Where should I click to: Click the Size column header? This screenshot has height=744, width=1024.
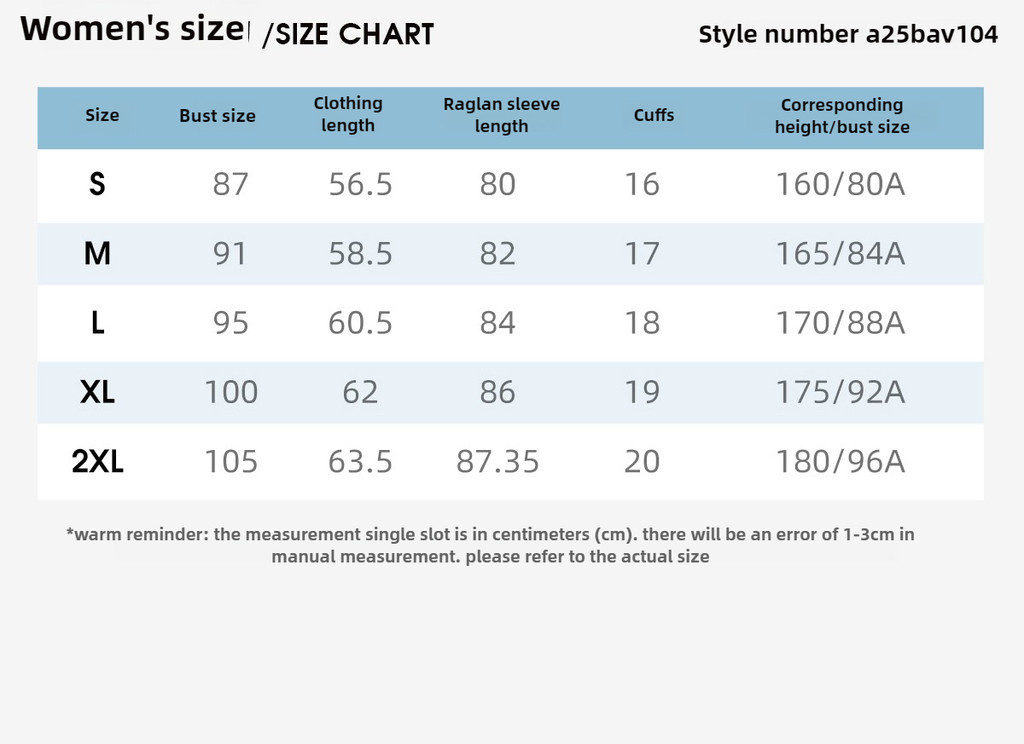[x=102, y=116]
